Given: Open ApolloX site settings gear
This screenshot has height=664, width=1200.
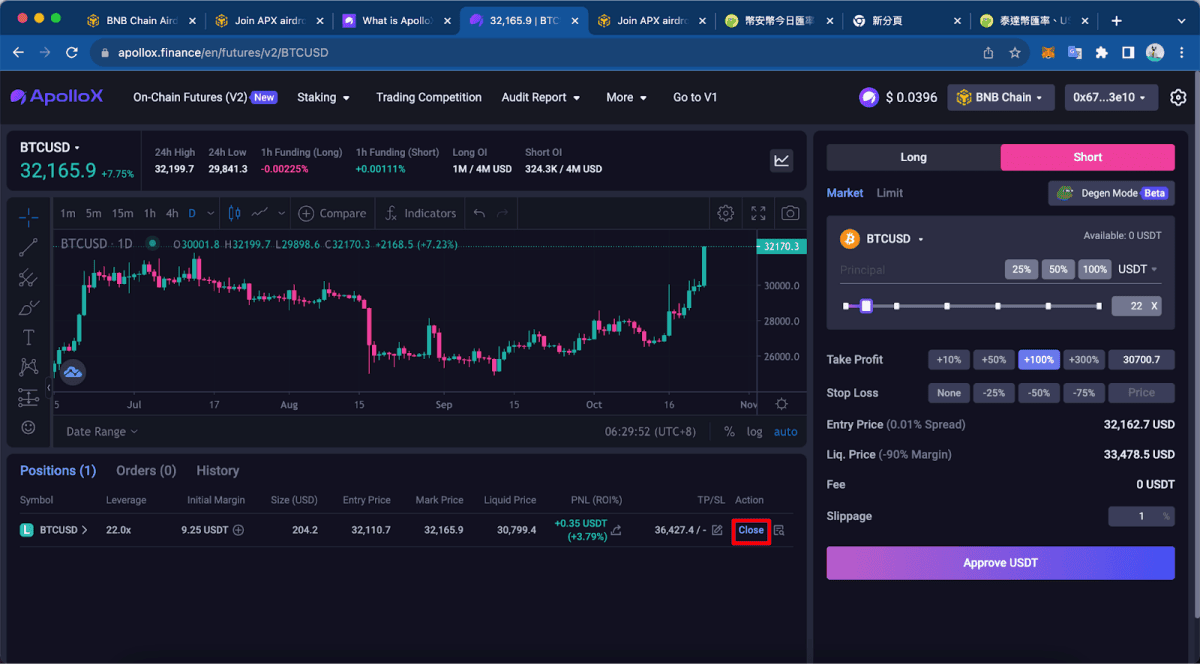Looking at the screenshot, I should coord(1178,97).
